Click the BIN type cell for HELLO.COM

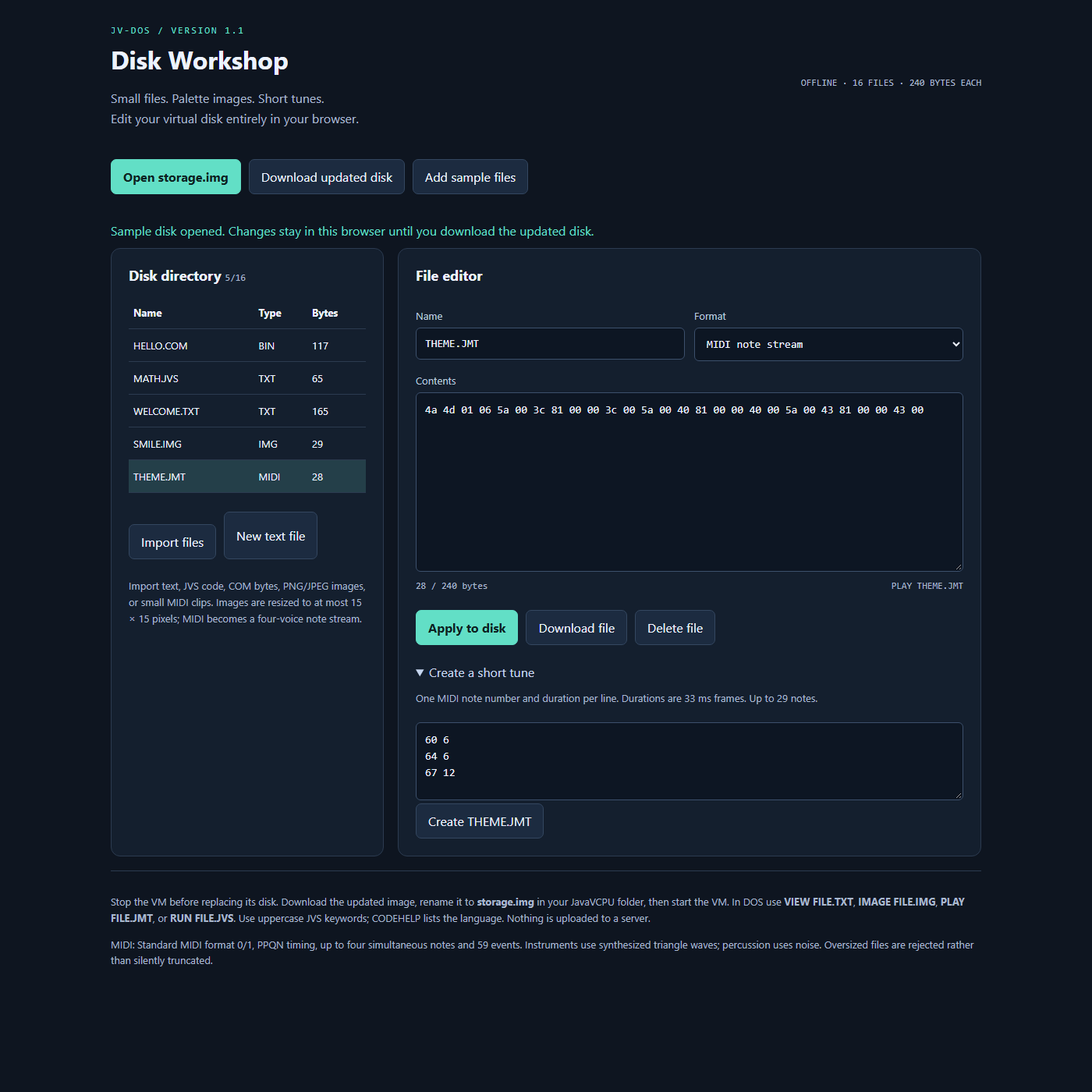coord(266,346)
